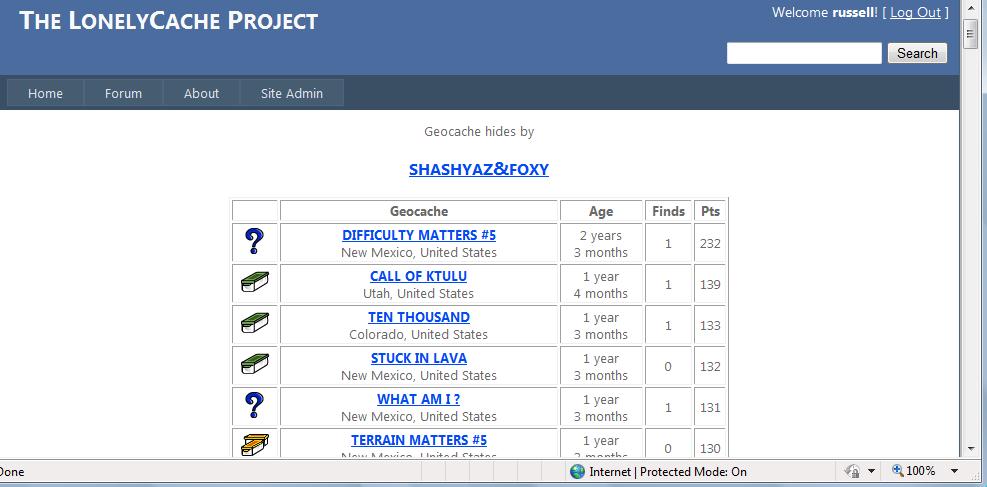Image resolution: width=987 pixels, height=487 pixels.
Task: Click the Finds column header
Action: click(668, 211)
